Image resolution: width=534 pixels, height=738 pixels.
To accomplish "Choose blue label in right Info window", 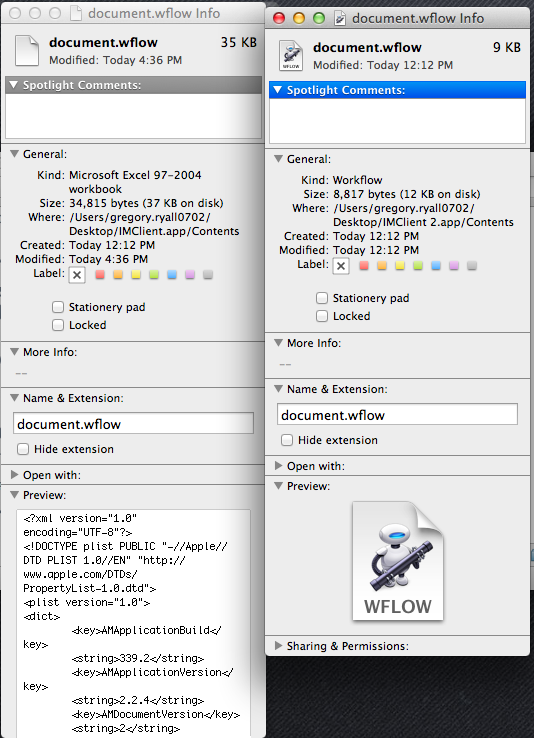I will click(436, 265).
